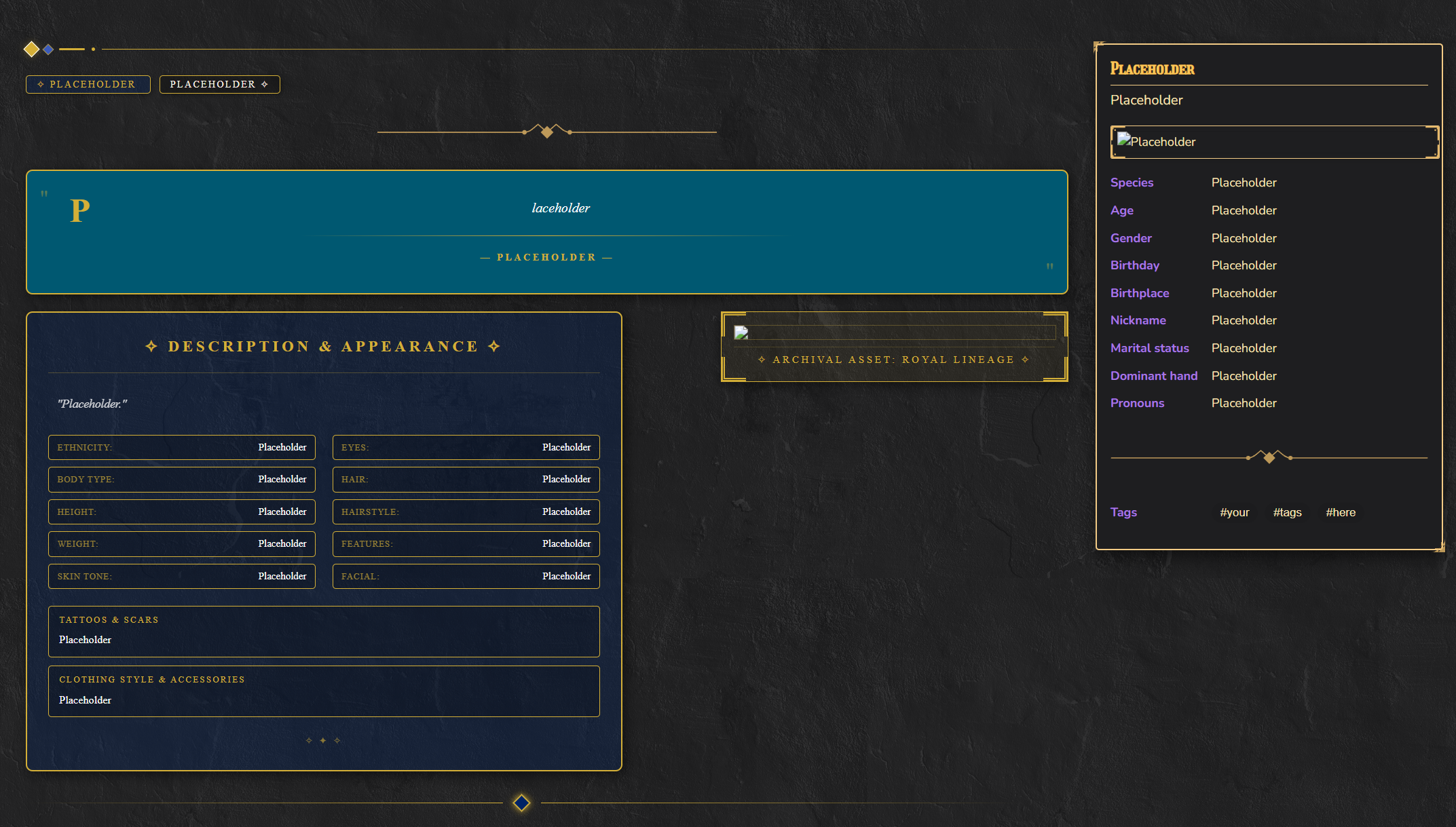Click the diamond divider below Description & Appearance panel
The width and height of the screenshot is (1456, 827).
tap(324, 739)
